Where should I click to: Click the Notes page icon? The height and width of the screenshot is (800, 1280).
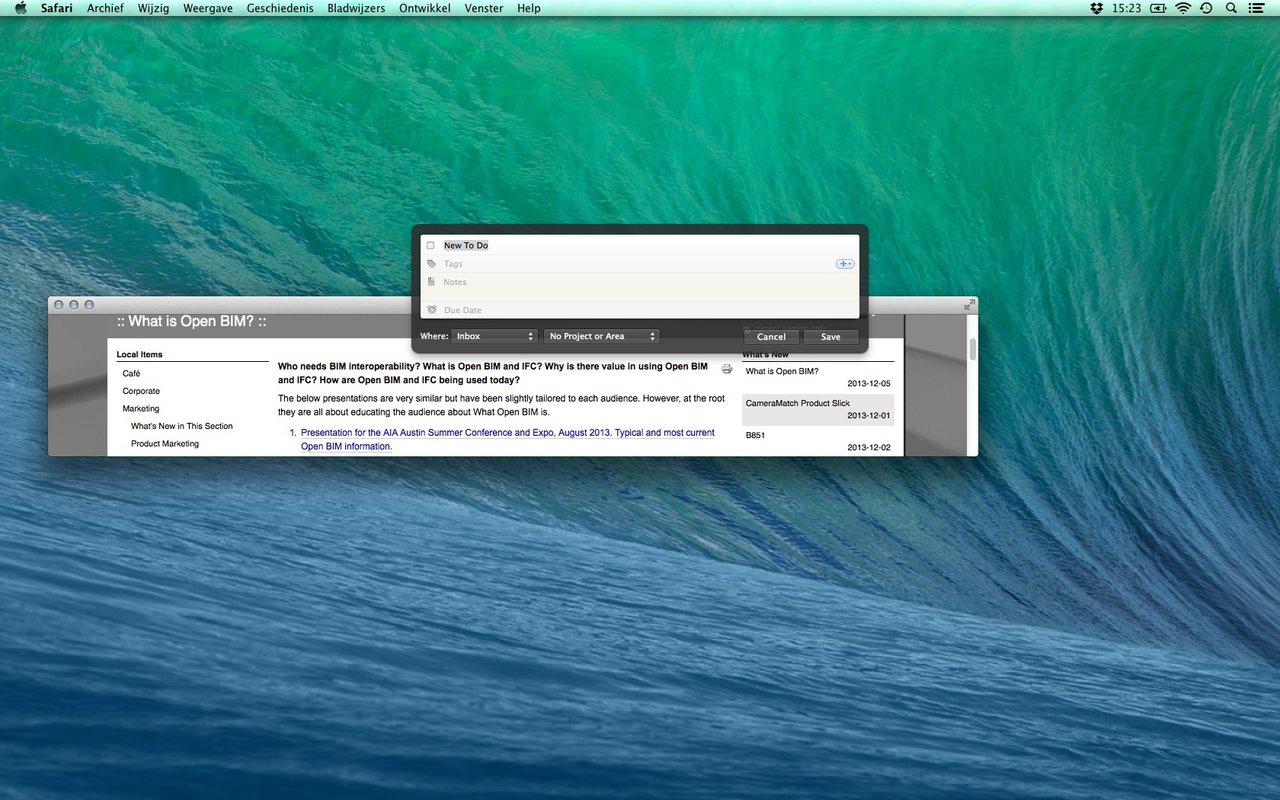431,282
